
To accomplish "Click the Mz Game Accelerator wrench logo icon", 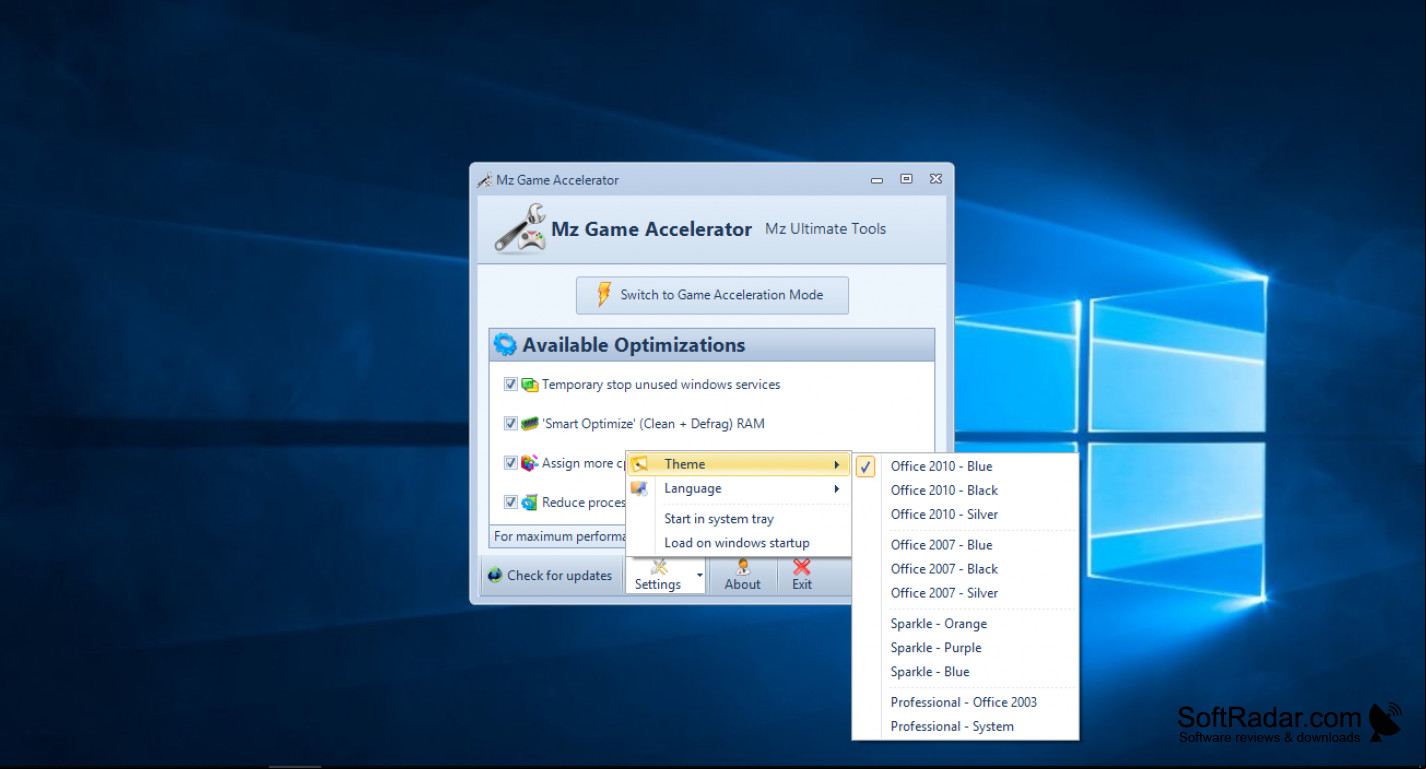I will click(x=520, y=228).
